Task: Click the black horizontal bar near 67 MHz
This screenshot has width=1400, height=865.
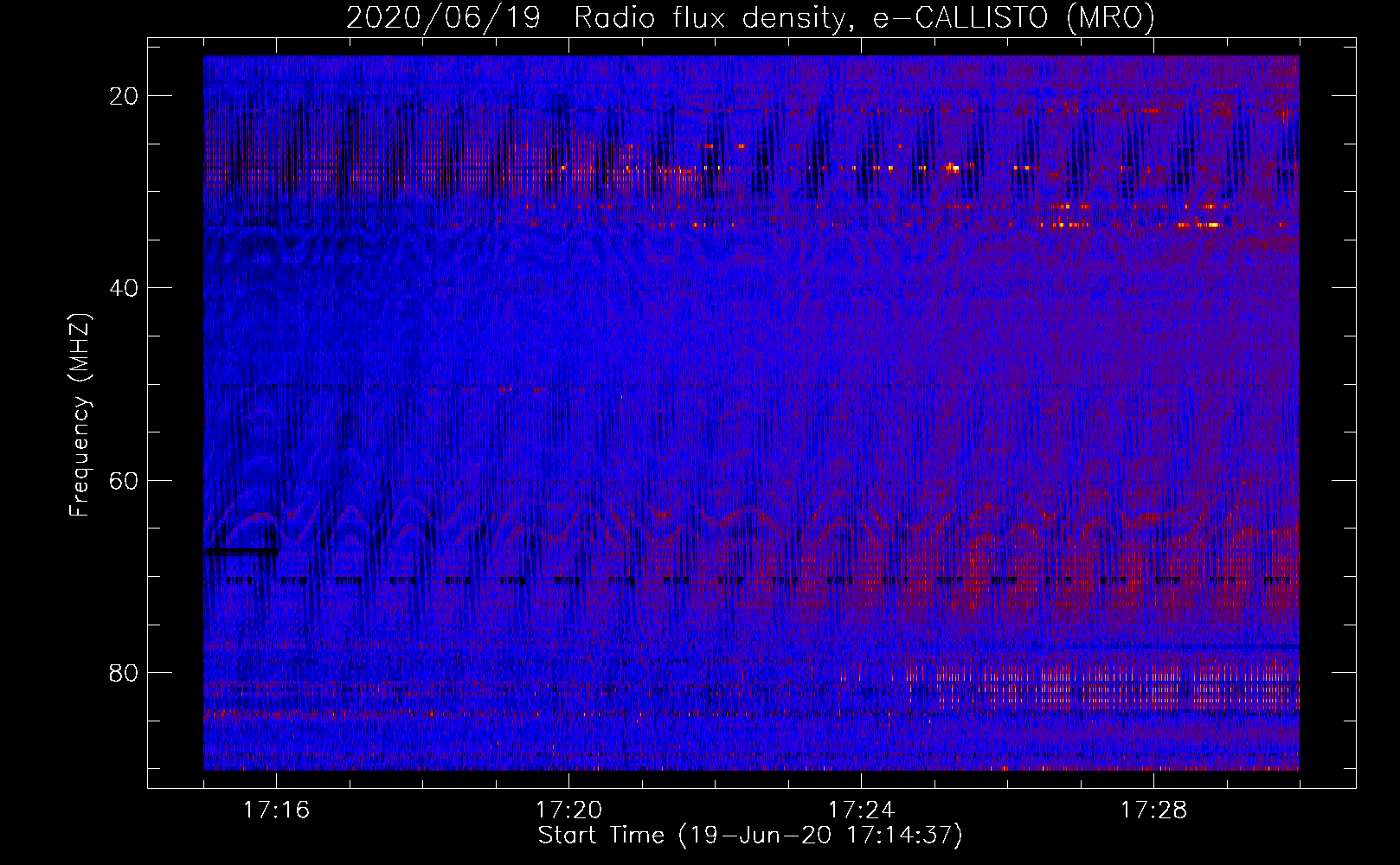Action: point(241,550)
